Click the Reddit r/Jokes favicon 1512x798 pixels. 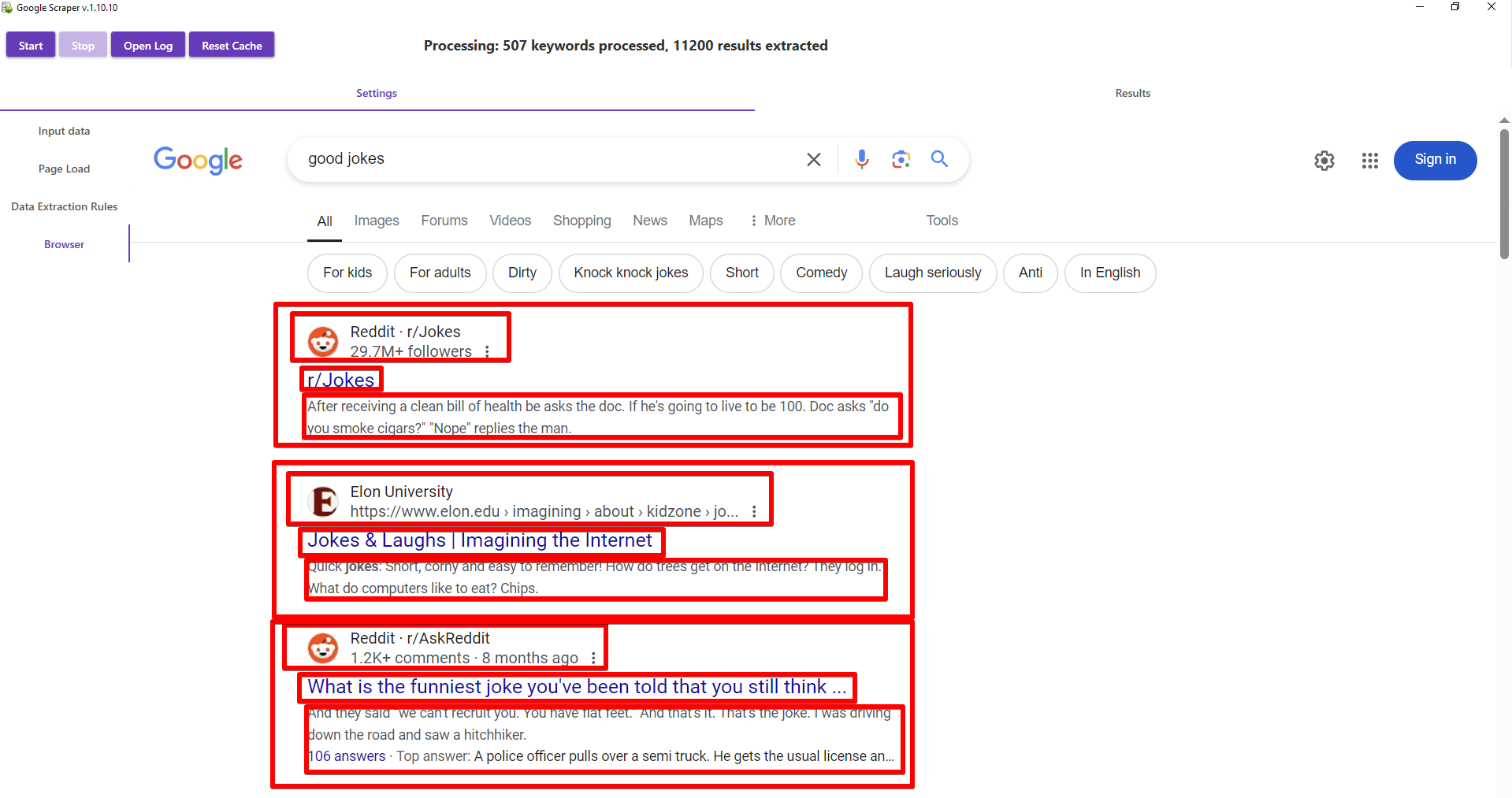(x=323, y=341)
